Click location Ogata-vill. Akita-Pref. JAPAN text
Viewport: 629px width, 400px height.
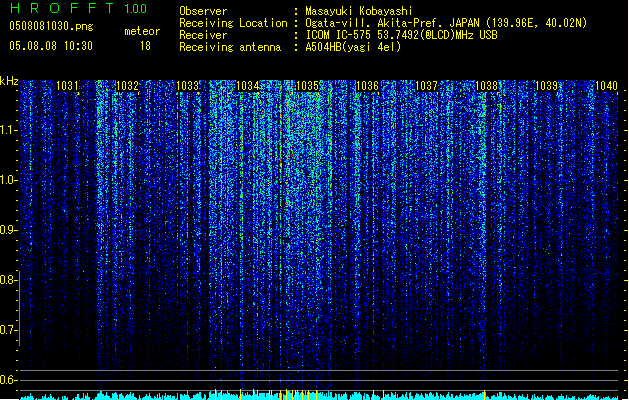392,23
